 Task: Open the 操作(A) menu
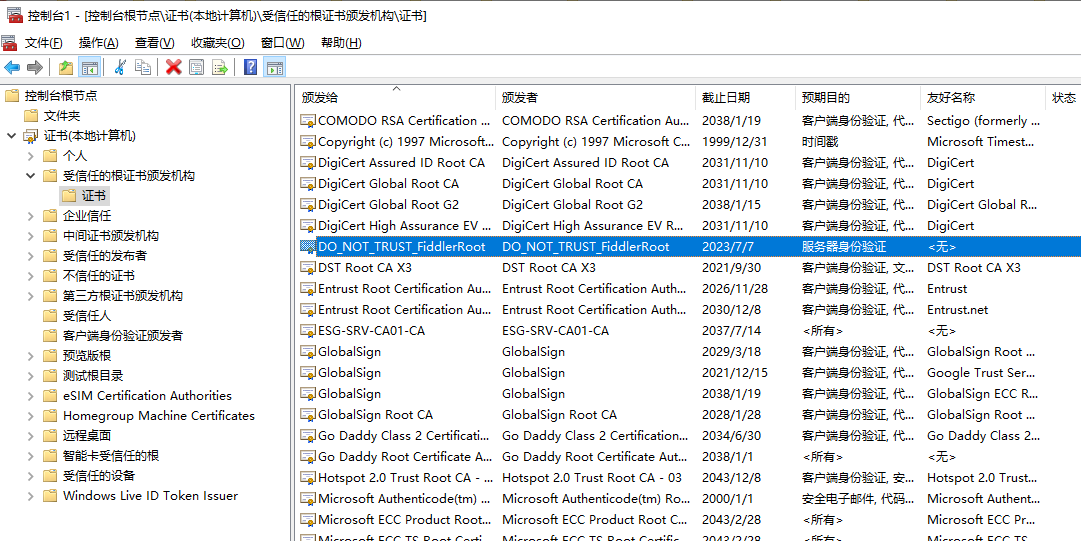98,43
